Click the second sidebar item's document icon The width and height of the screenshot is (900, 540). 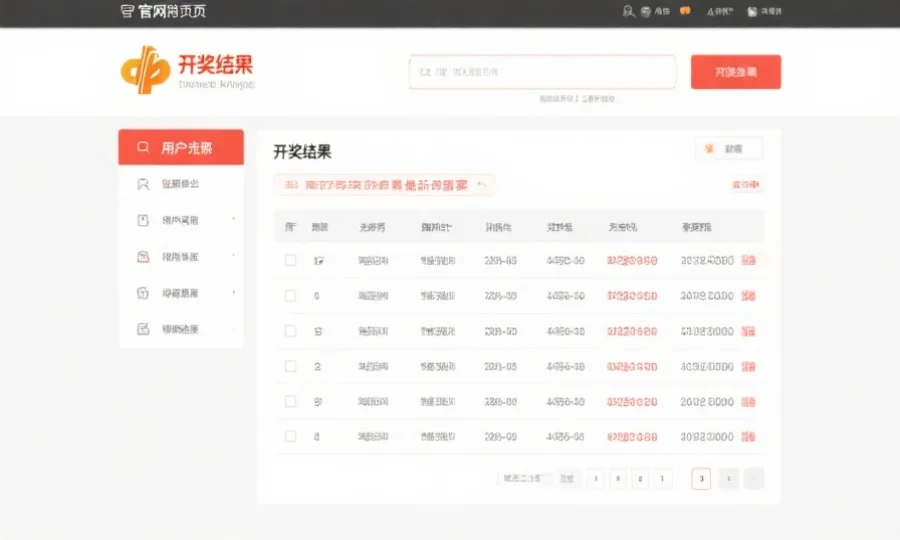tap(143, 220)
